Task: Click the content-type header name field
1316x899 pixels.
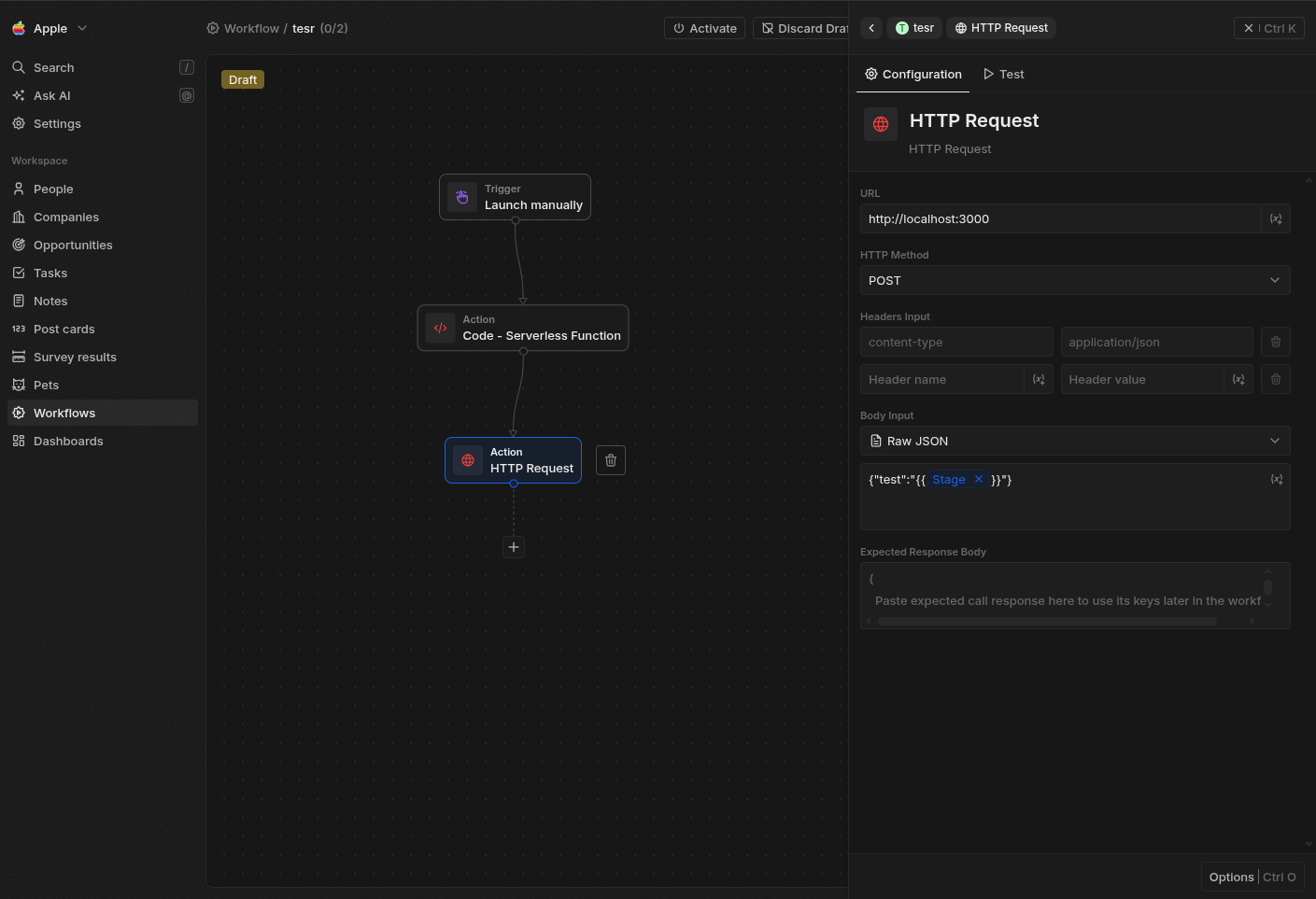Action: tap(956, 342)
